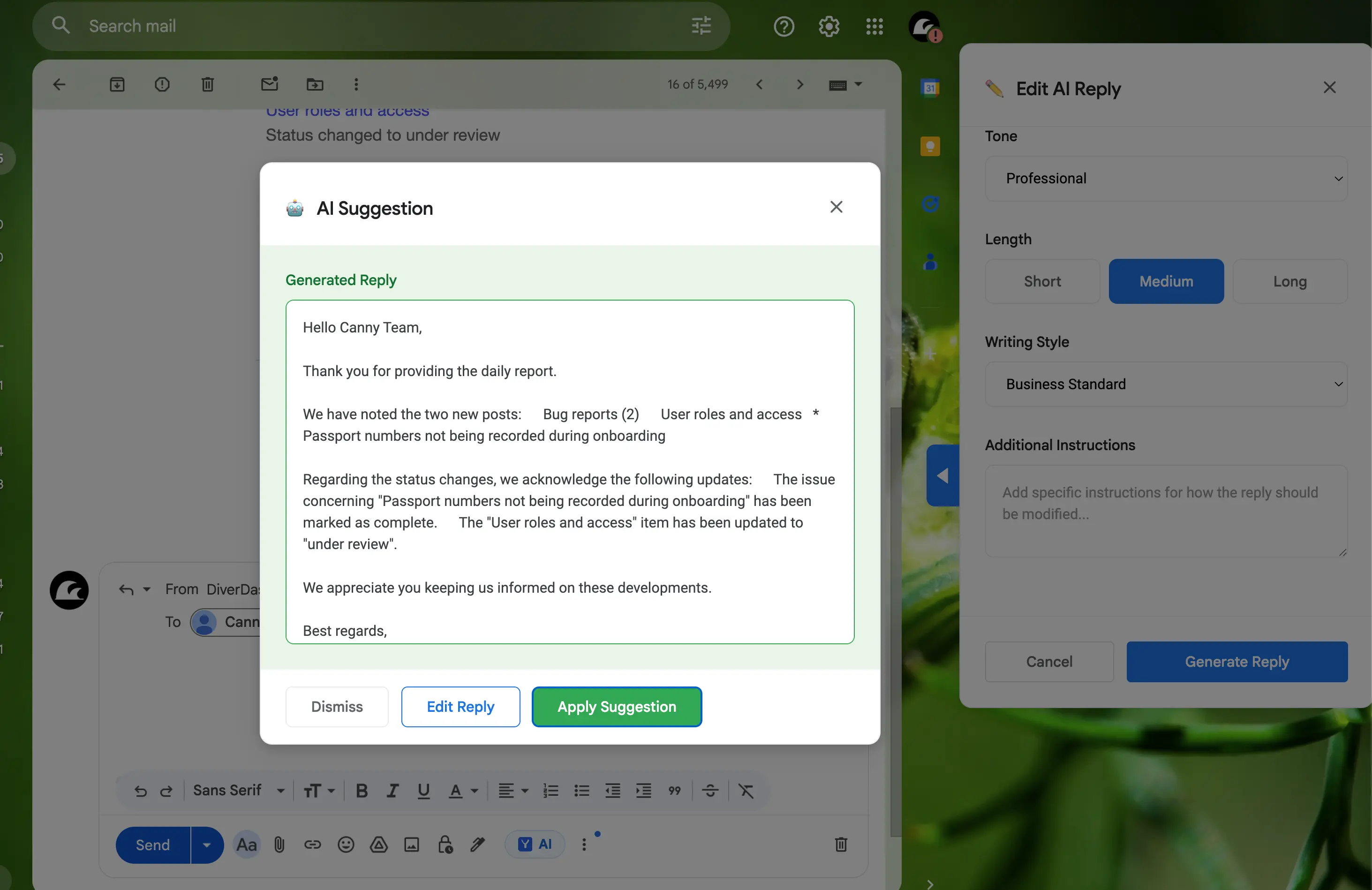1372x890 pixels.
Task: Apply the AI suggestion
Action: click(x=616, y=707)
